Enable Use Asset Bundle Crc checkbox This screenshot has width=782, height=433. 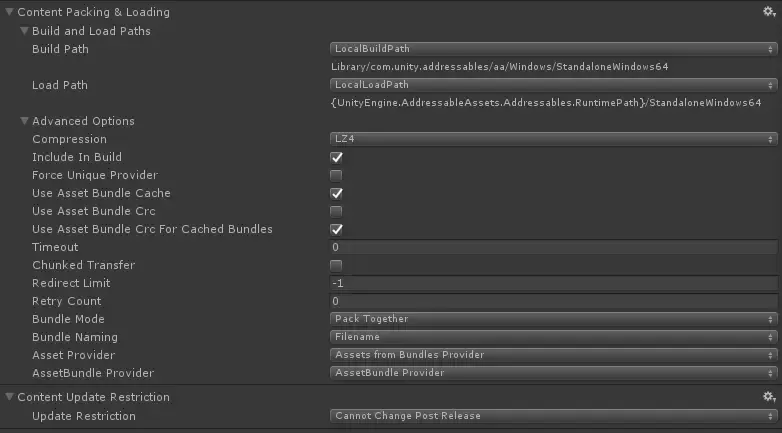[337, 211]
